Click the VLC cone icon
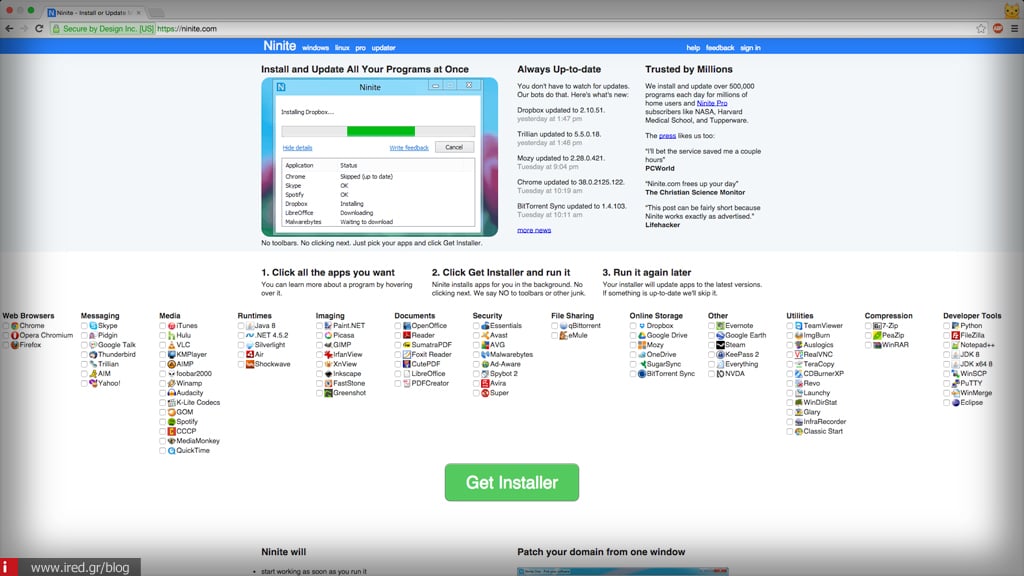Screen dimensions: 1024x576 pos(172,345)
